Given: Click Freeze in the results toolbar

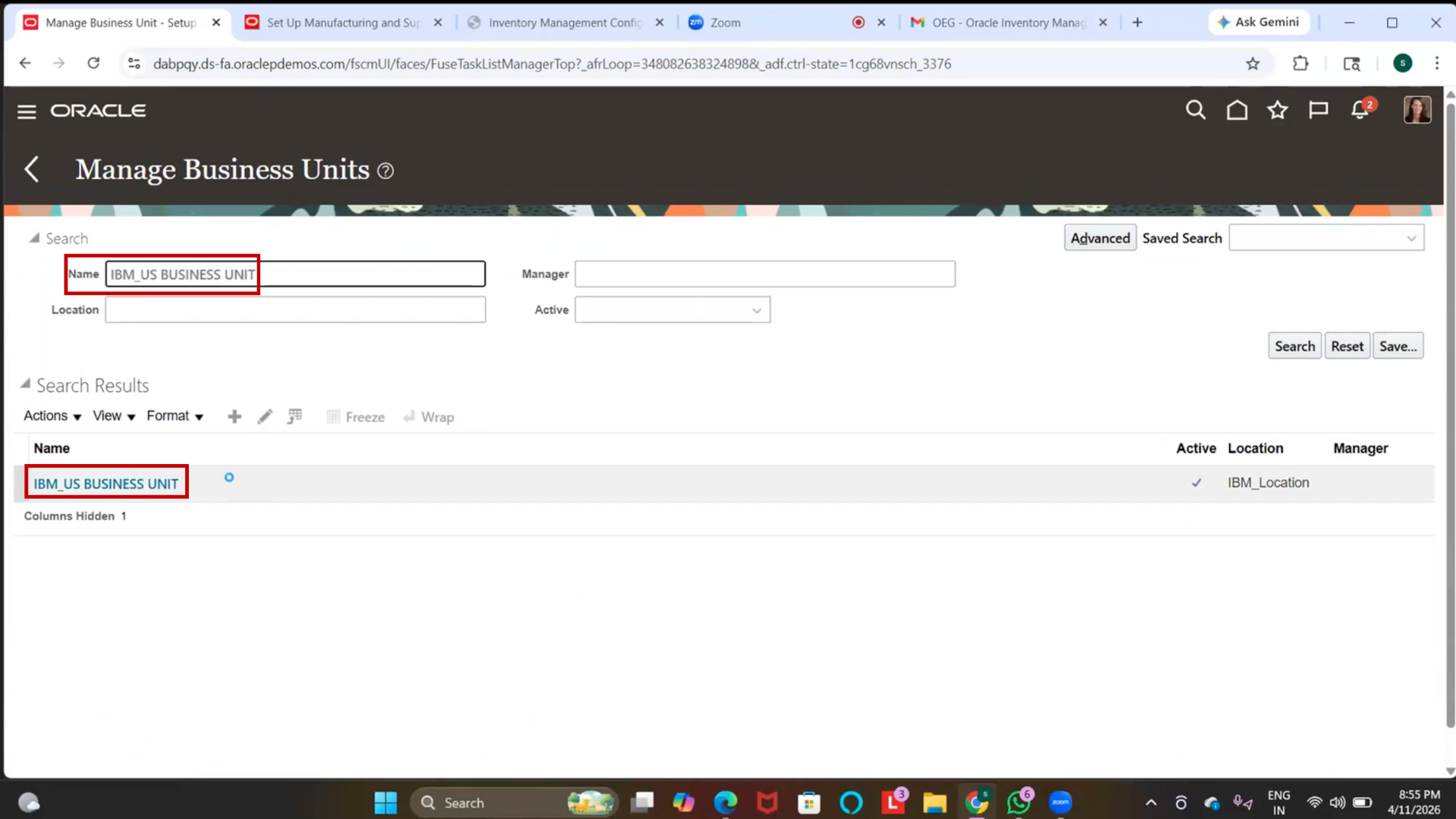Looking at the screenshot, I should (x=356, y=417).
